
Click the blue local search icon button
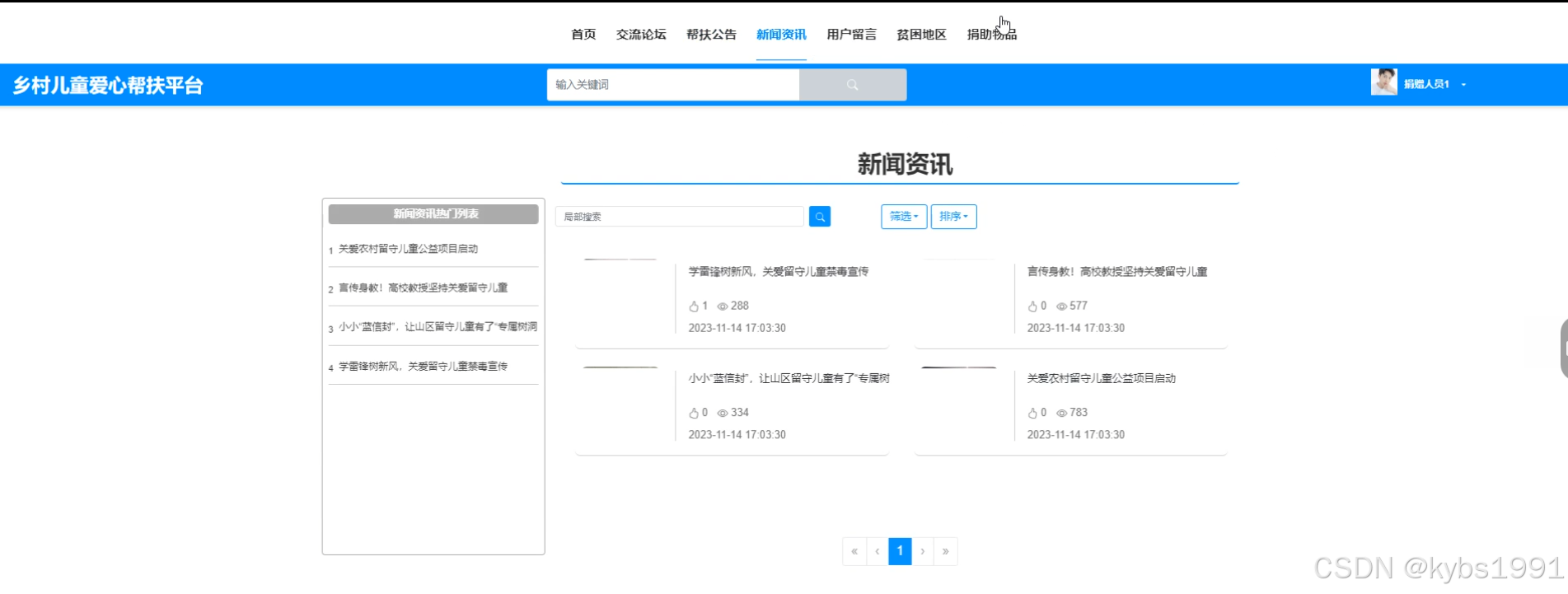click(820, 217)
